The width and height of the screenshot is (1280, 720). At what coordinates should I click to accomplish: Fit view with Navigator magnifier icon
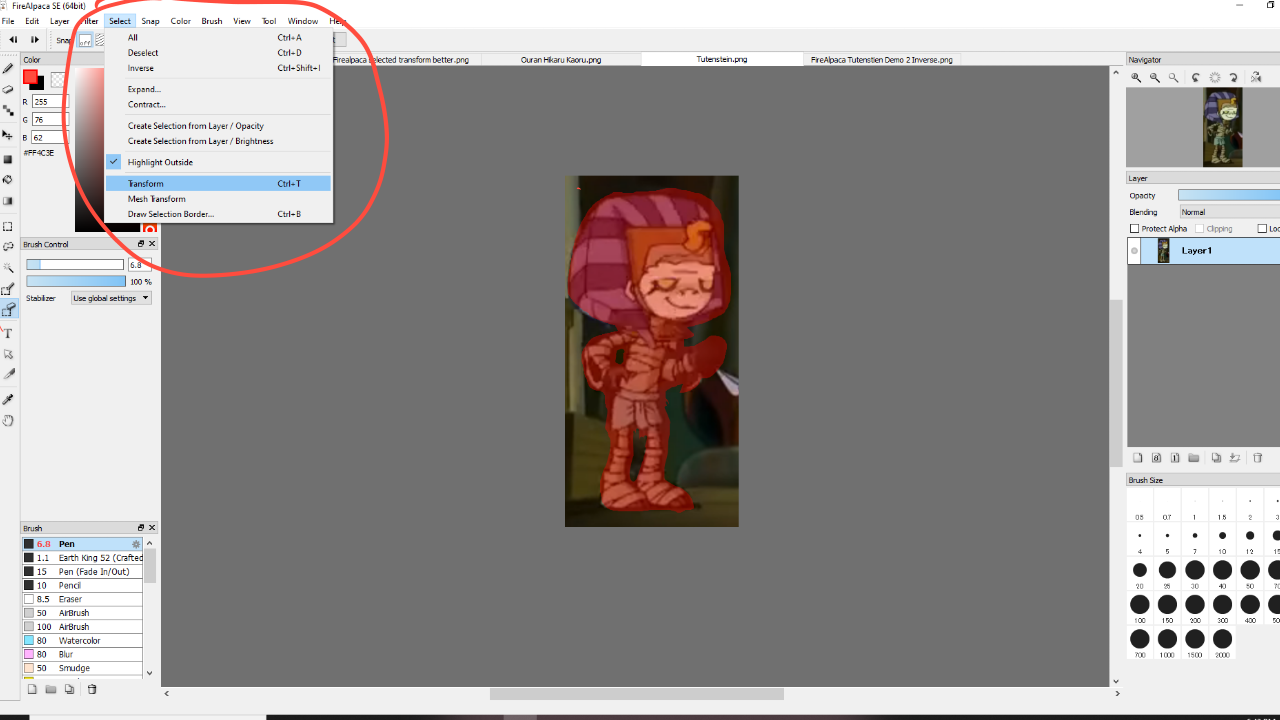click(1174, 77)
